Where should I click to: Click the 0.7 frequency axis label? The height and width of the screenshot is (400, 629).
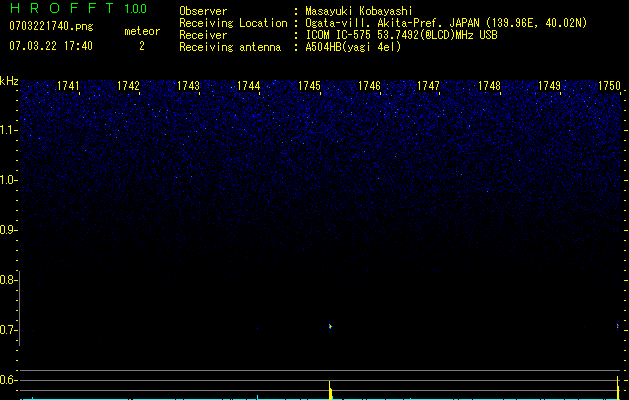(9, 330)
